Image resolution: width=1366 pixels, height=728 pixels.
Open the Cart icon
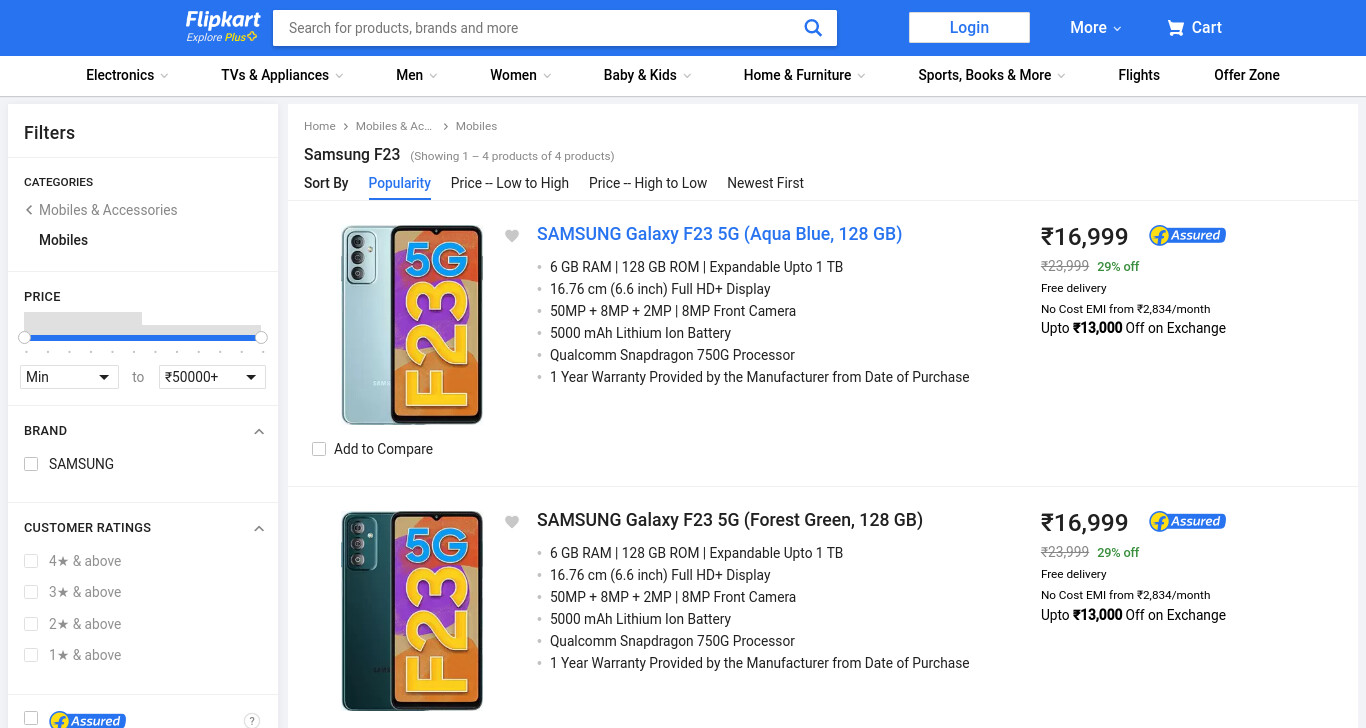(x=1176, y=28)
